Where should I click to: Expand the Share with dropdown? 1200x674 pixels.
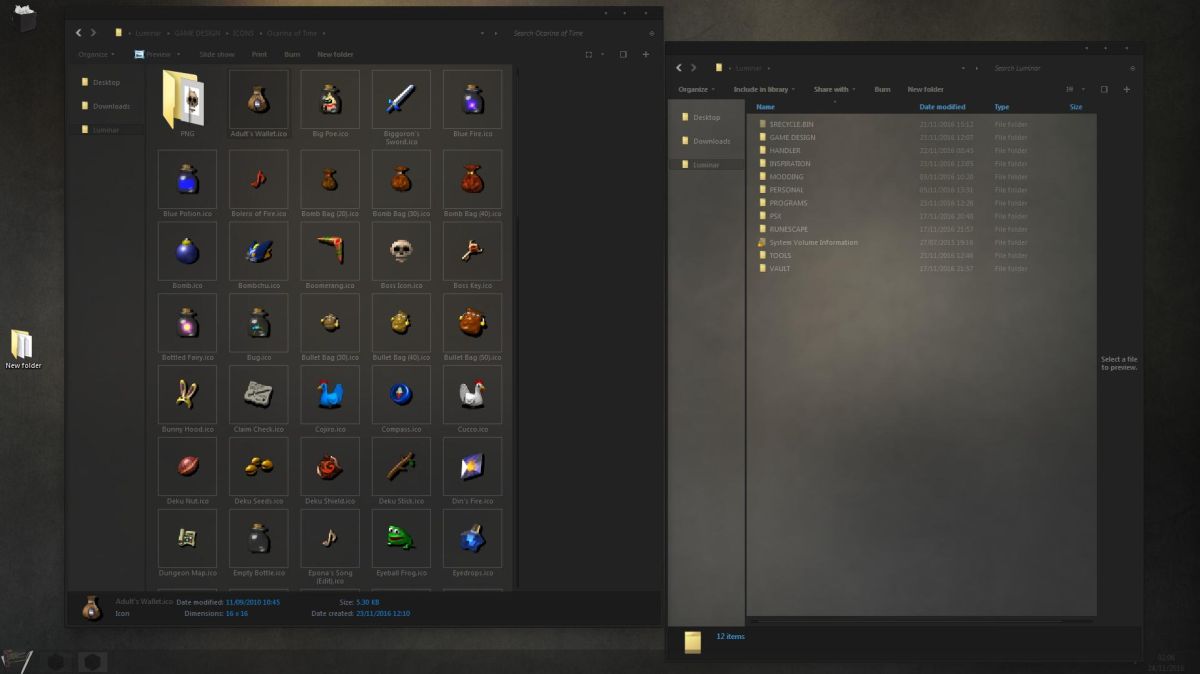pyautogui.click(x=834, y=89)
